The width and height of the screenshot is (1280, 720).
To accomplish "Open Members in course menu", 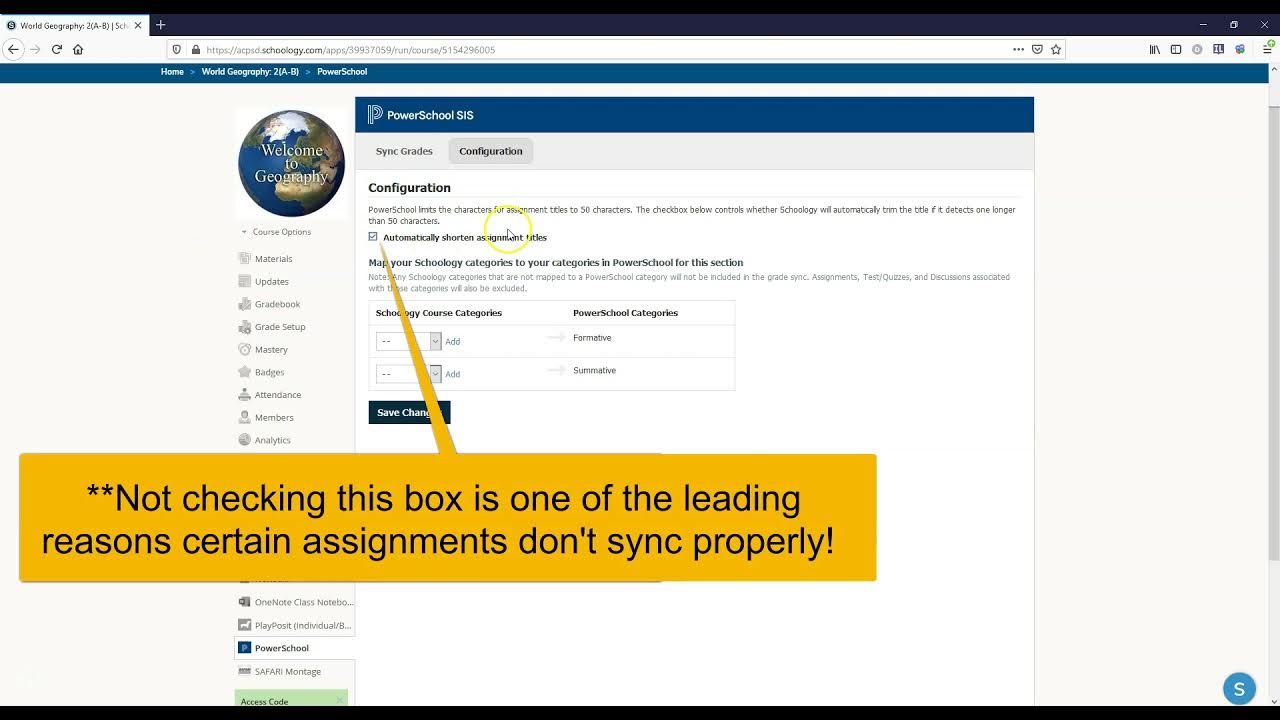I will click(x=274, y=418).
